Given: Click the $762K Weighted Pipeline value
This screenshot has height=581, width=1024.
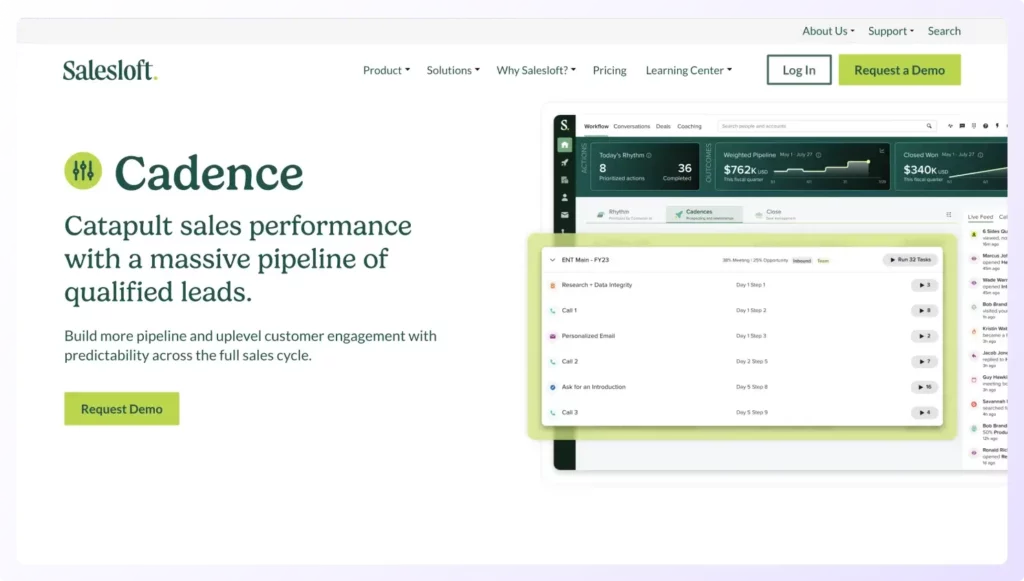Looking at the screenshot, I should (x=745, y=170).
